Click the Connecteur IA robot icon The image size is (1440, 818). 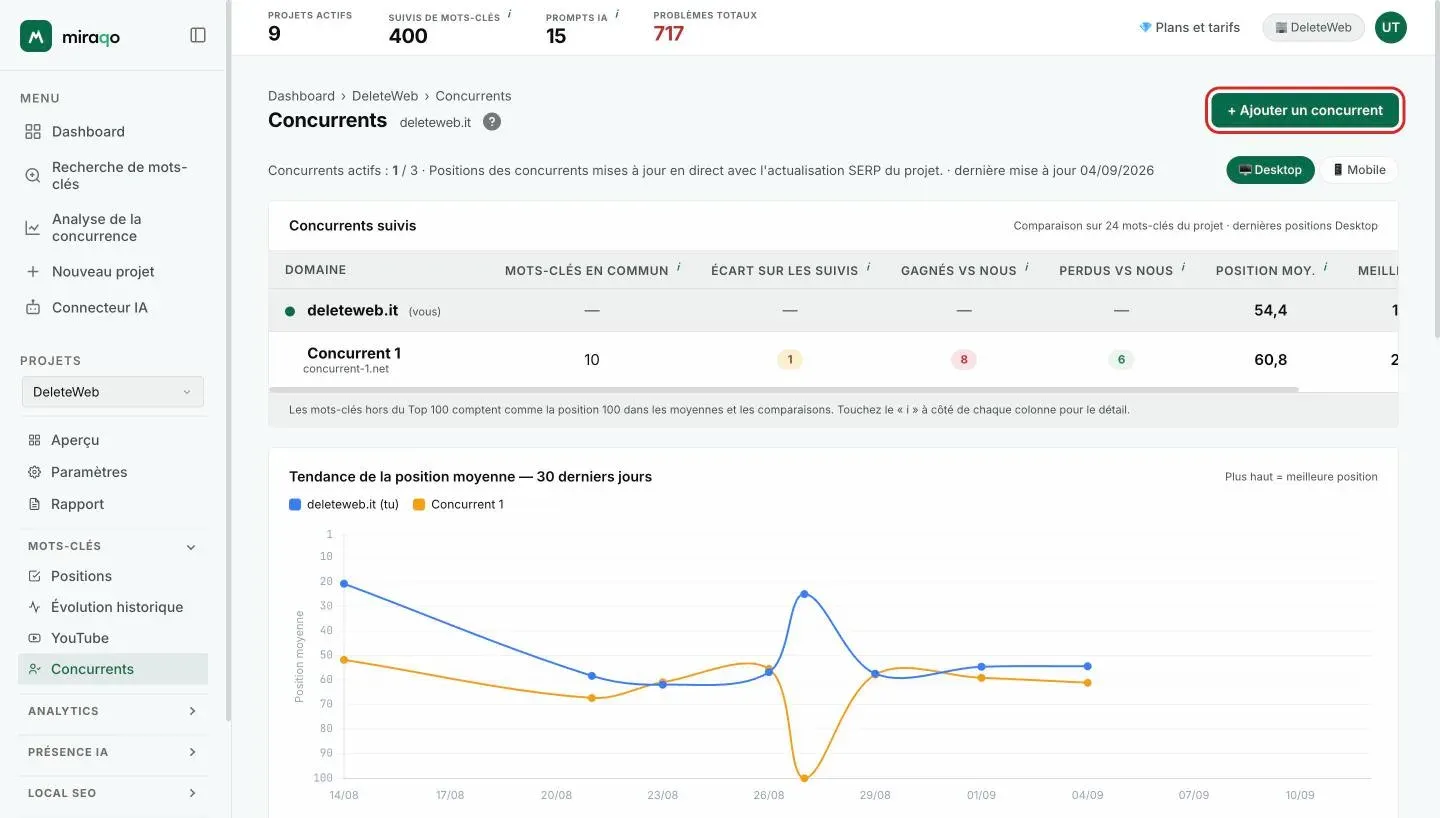pos(33,308)
